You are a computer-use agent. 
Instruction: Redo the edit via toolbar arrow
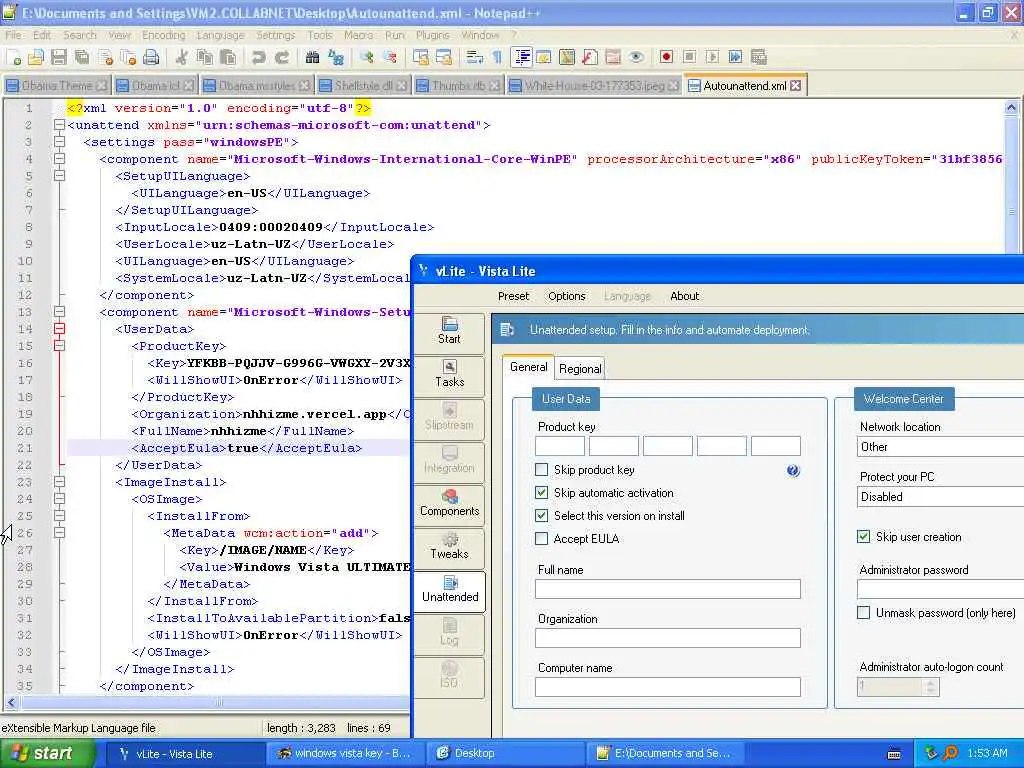pos(282,57)
